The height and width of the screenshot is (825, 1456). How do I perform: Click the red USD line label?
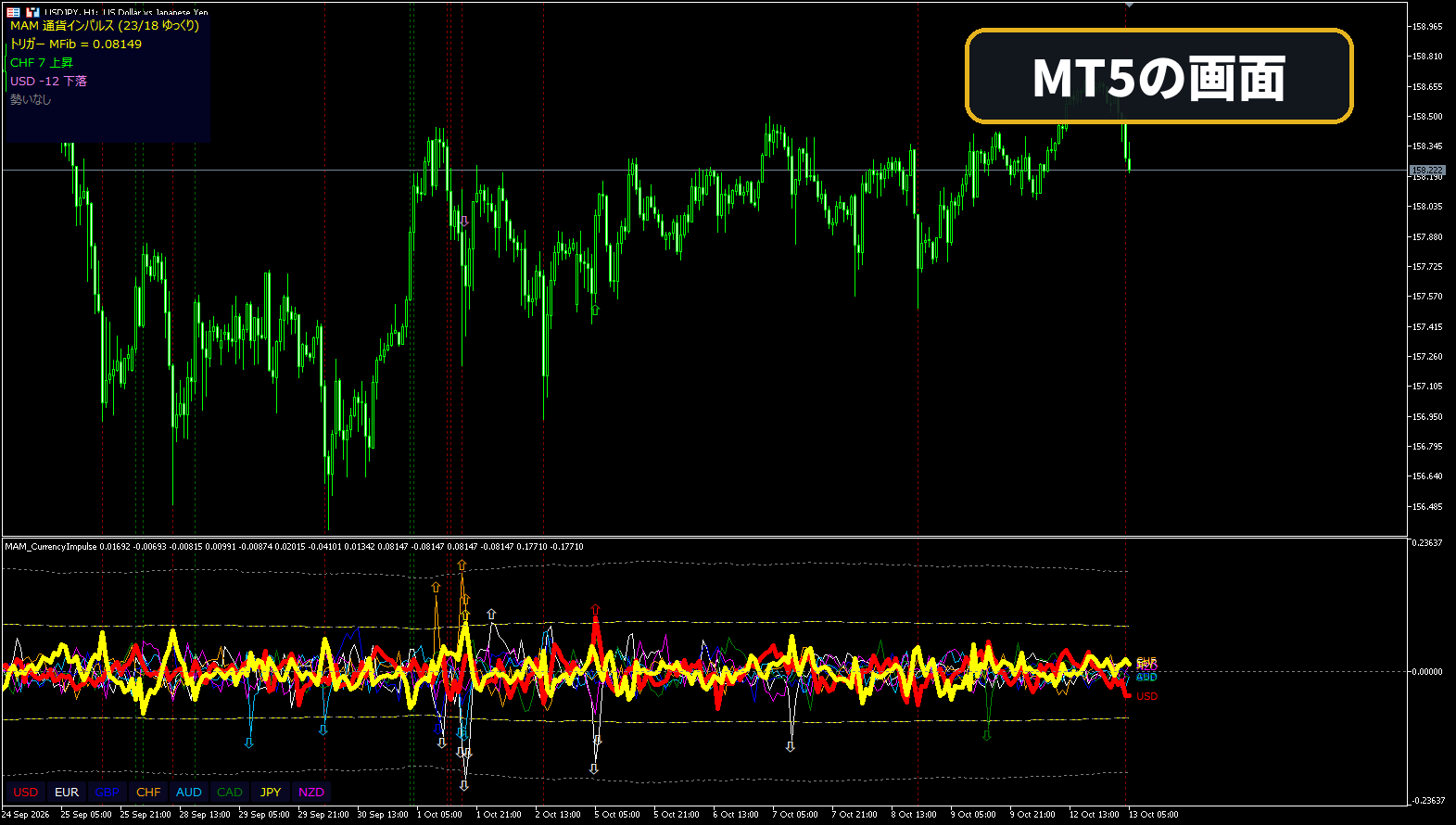1147,697
